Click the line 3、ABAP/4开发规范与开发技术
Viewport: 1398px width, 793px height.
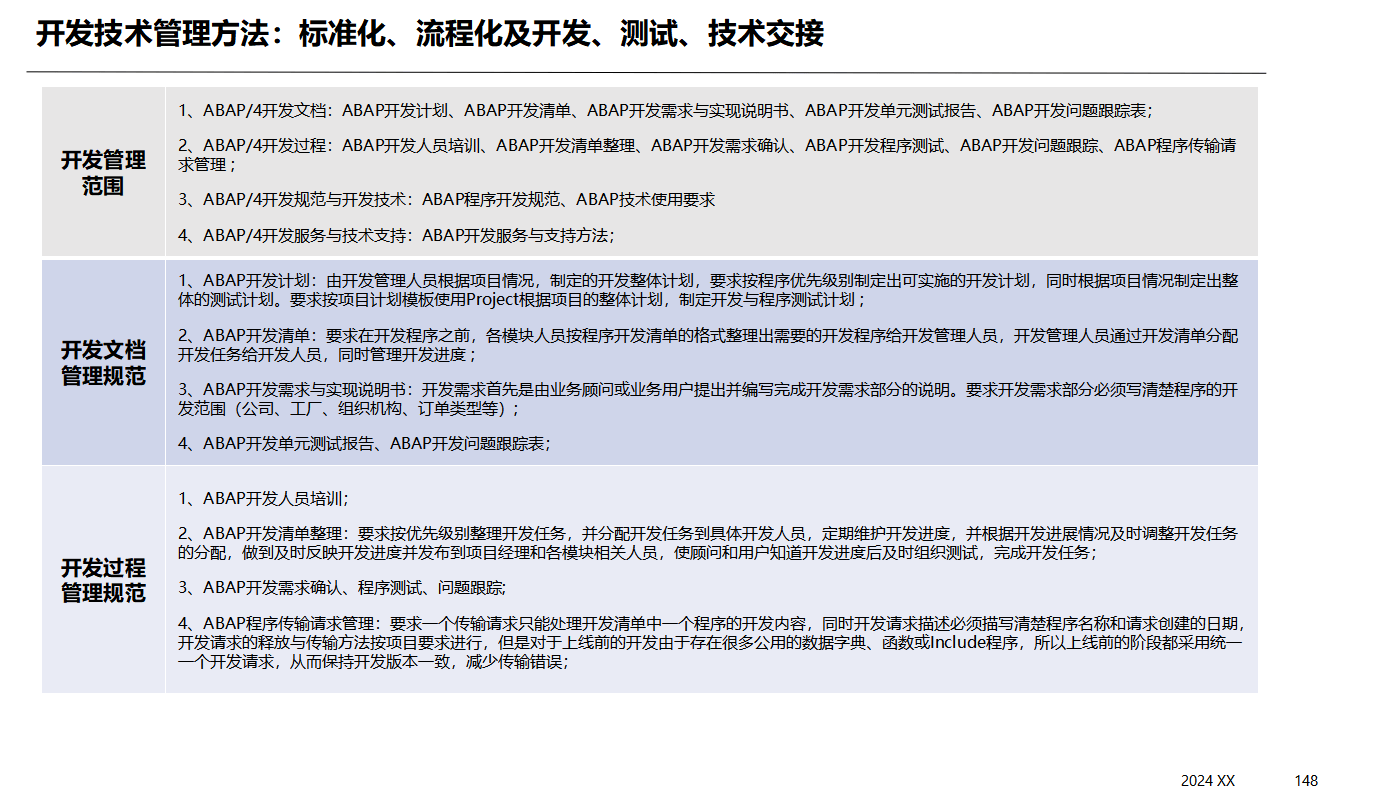(447, 199)
